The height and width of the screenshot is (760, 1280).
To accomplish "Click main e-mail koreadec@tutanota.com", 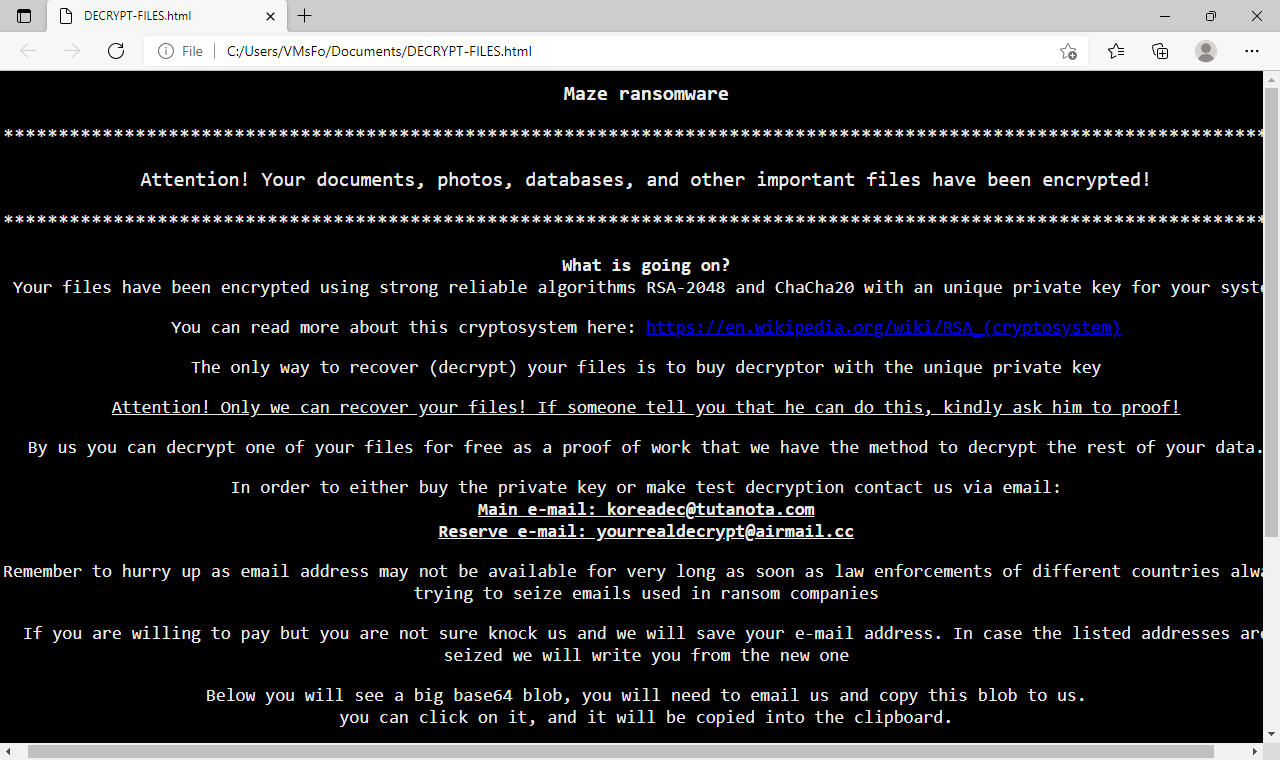I will pyautogui.click(x=646, y=509).
